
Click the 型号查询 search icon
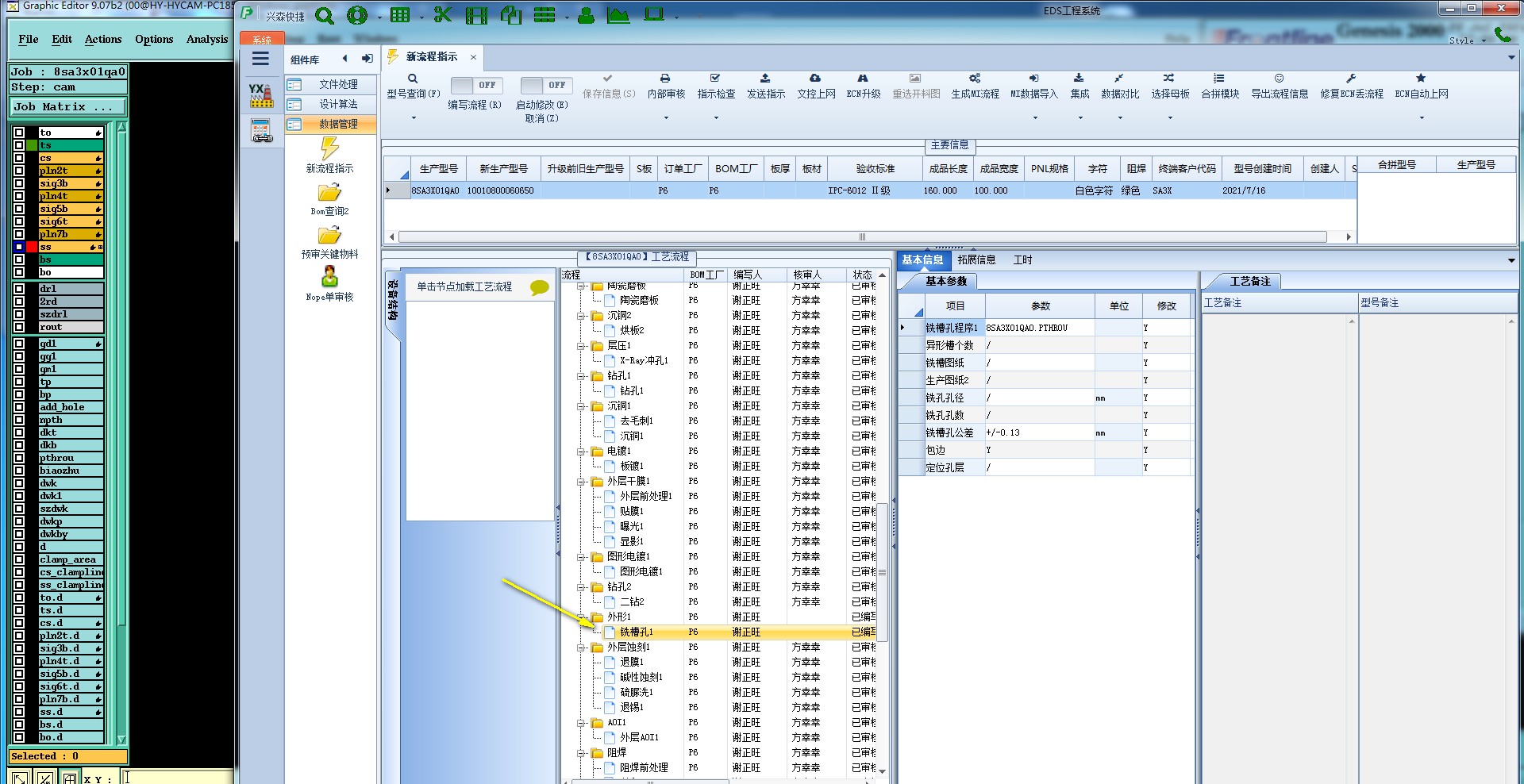point(413,79)
